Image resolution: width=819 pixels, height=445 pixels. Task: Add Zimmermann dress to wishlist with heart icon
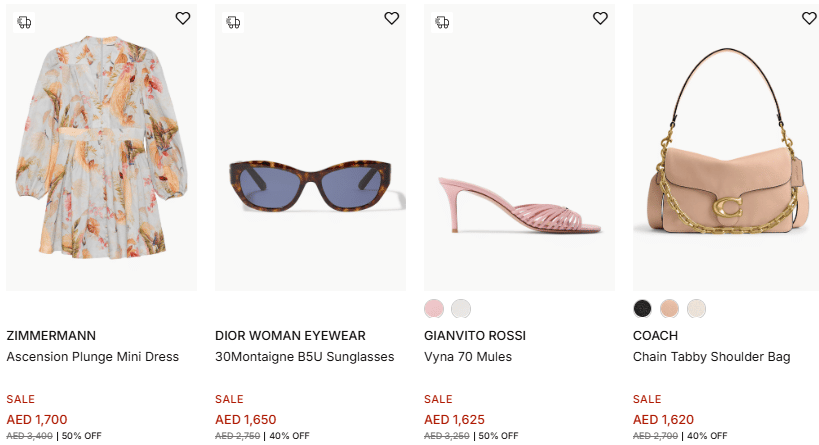point(182,18)
